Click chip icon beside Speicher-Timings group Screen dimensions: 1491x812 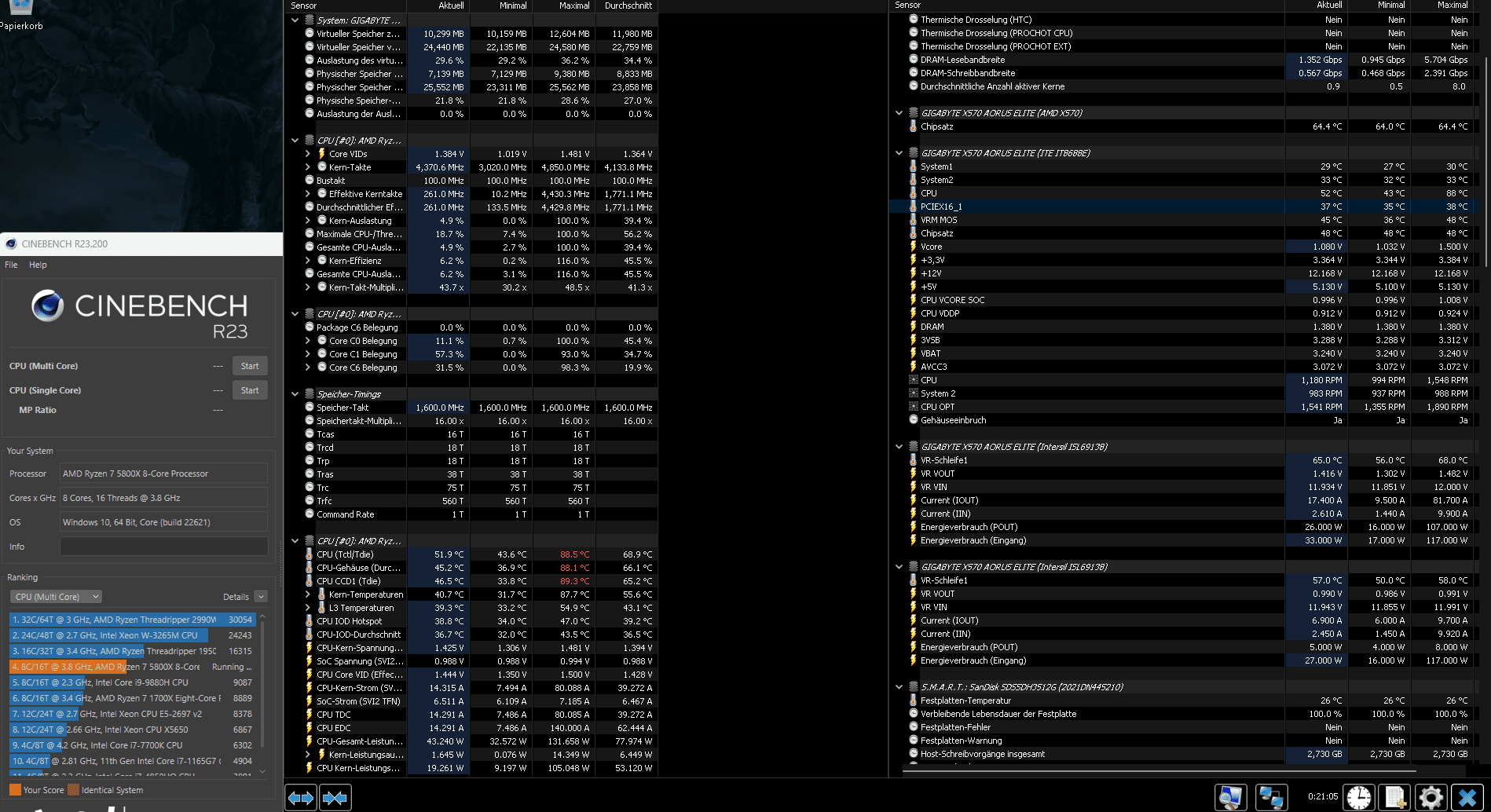(x=310, y=394)
